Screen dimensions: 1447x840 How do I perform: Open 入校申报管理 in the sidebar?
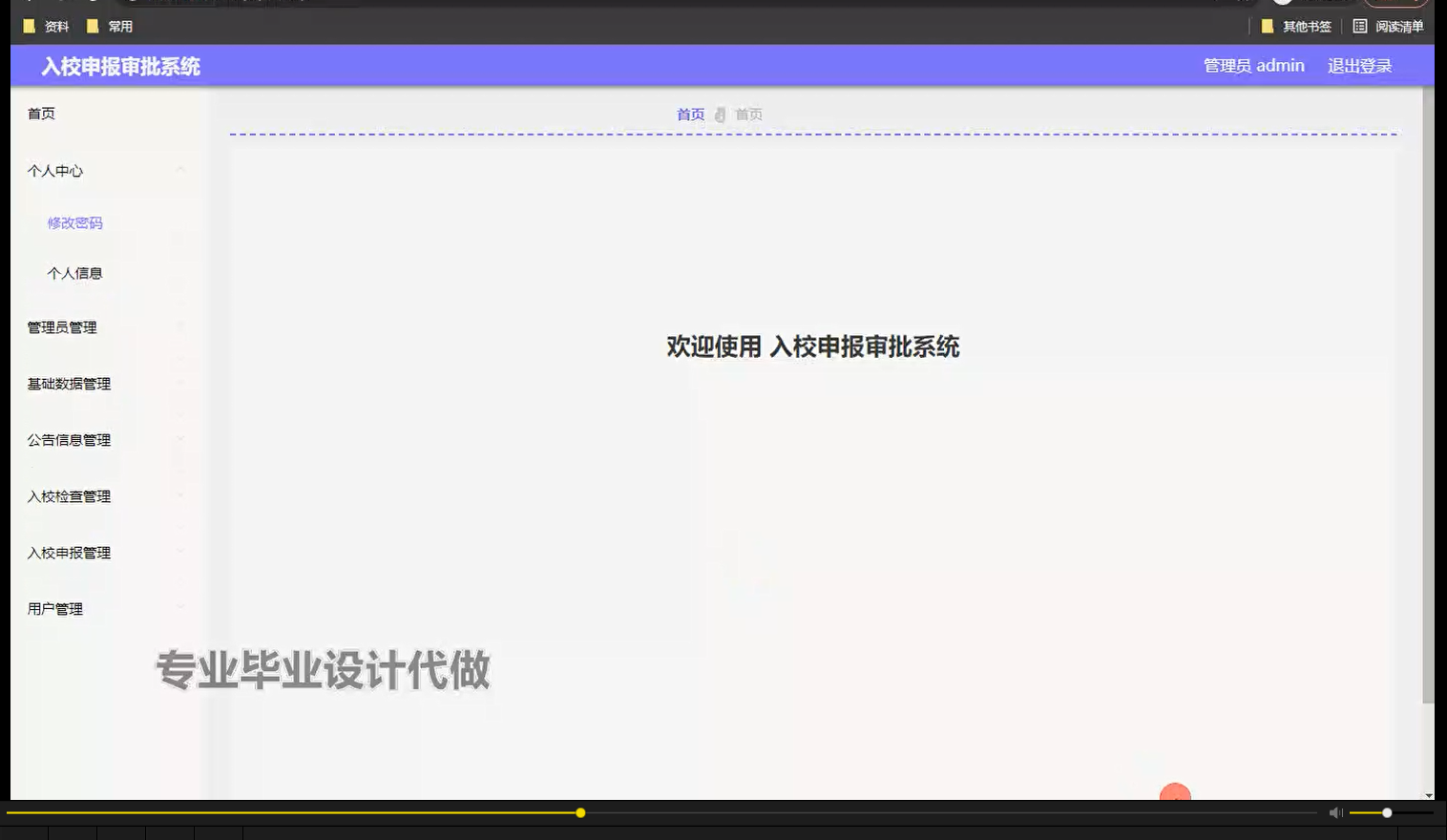pos(68,553)
